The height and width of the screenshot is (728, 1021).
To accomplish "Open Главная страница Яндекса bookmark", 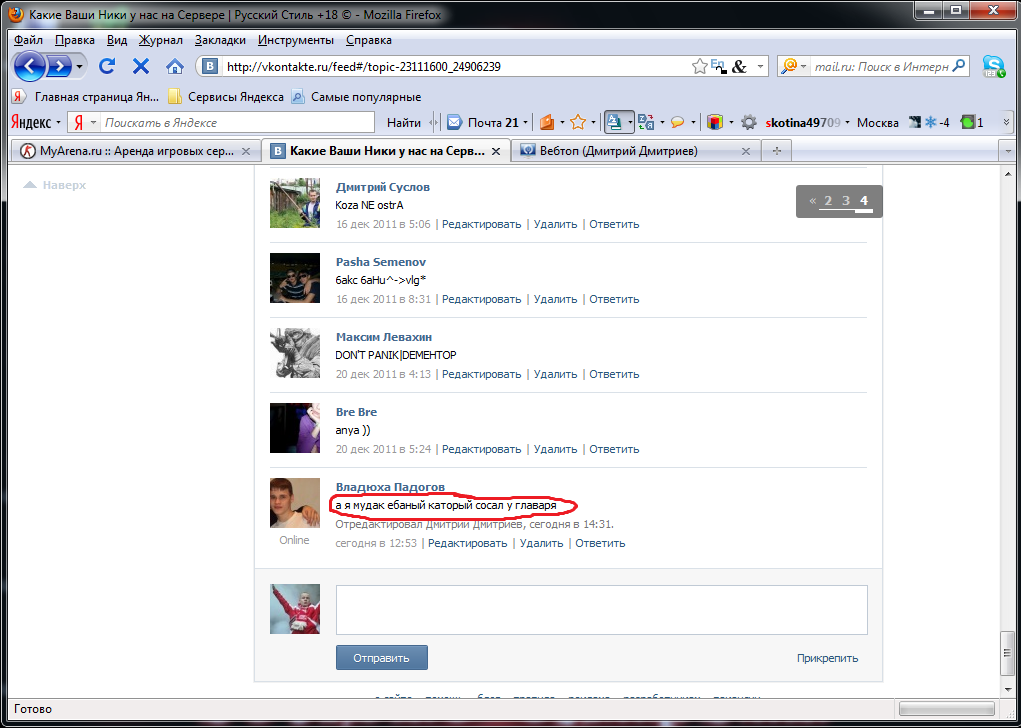I will click(85, 97).
